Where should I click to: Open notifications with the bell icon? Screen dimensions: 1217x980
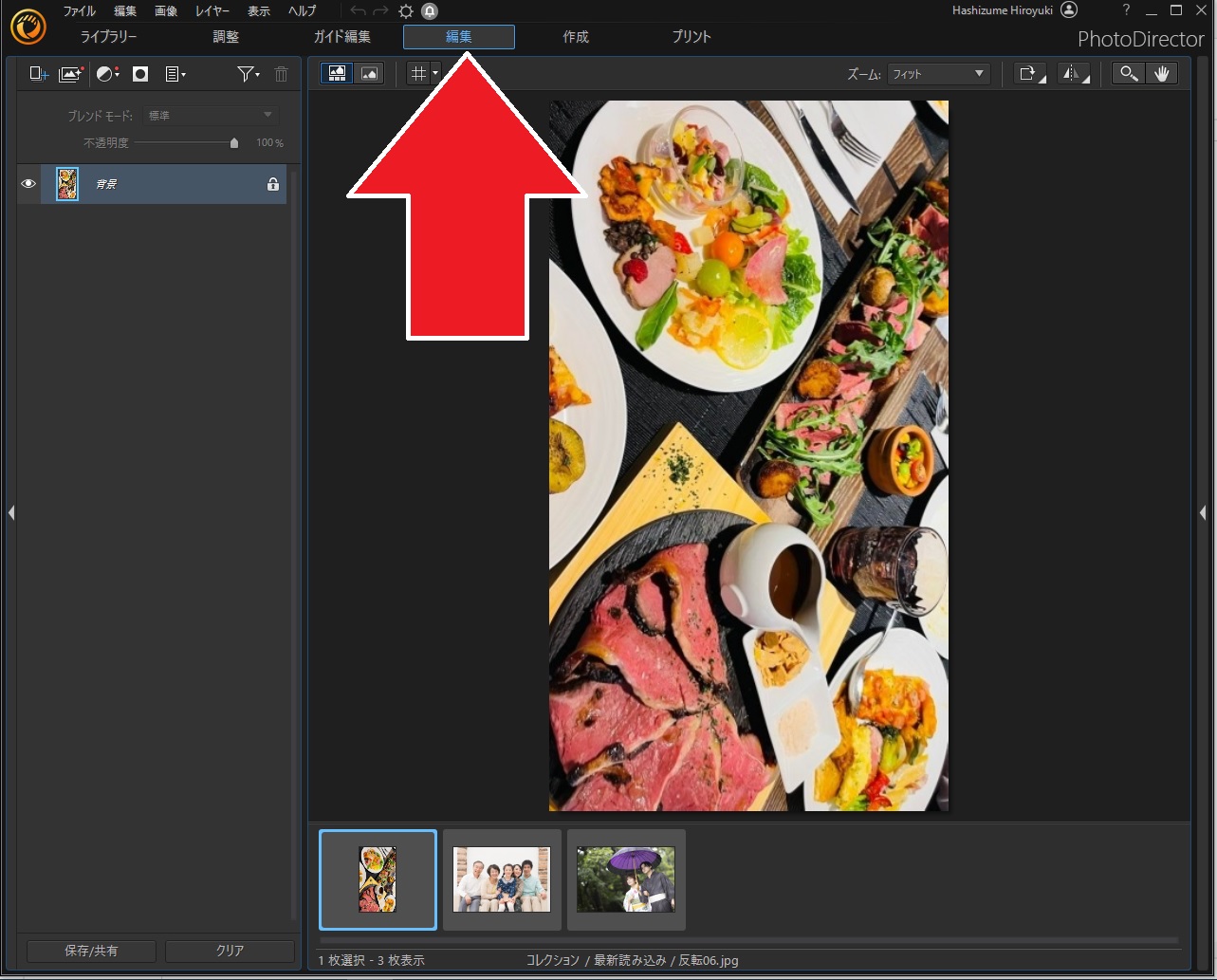(430, 11)
